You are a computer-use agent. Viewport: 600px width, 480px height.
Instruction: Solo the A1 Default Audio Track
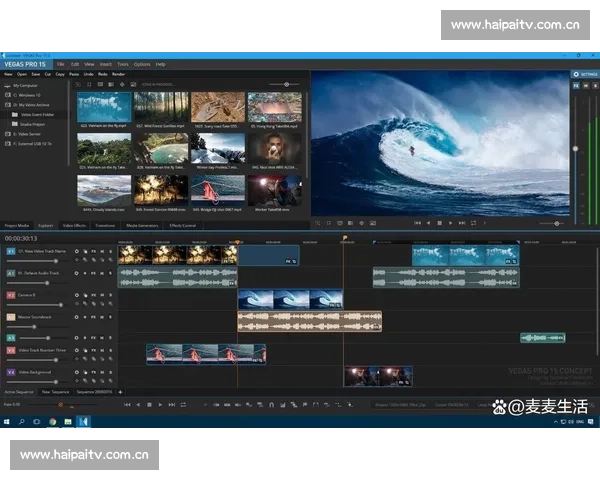pyautogui.click(x=111, y=271)
